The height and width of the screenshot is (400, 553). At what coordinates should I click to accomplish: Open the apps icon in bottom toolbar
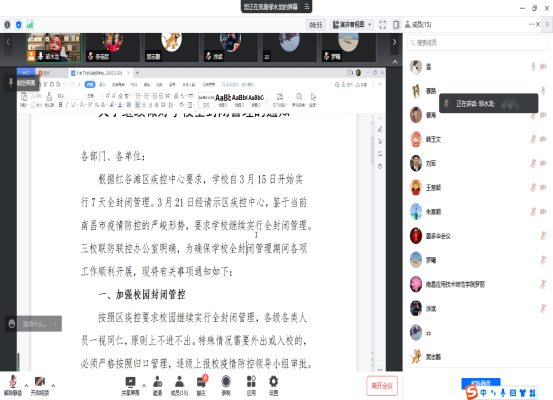(x=251, y=386)
